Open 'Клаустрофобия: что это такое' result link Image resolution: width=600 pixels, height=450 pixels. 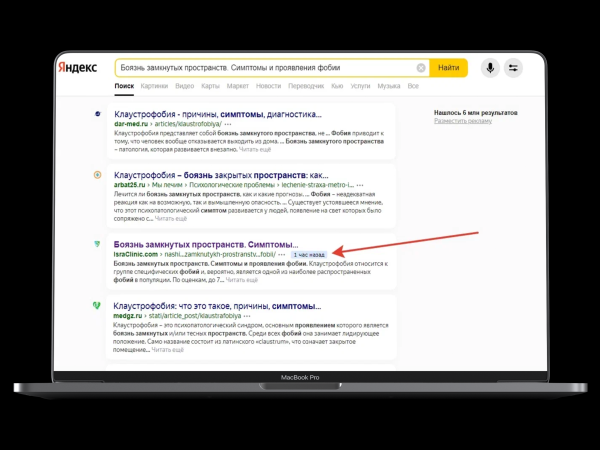(217, 305)
